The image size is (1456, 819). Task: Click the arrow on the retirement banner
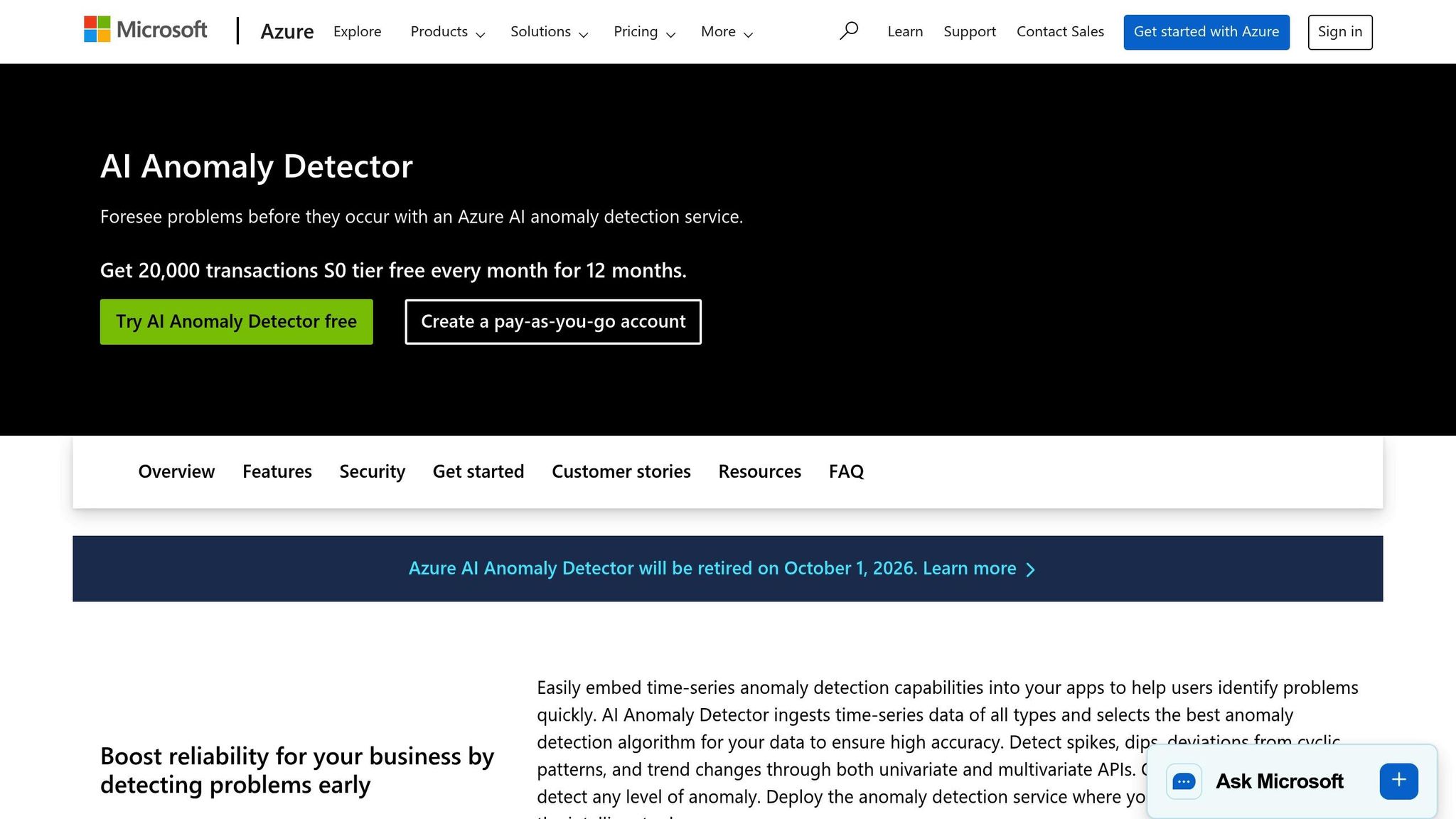[x=1031, y=569]
